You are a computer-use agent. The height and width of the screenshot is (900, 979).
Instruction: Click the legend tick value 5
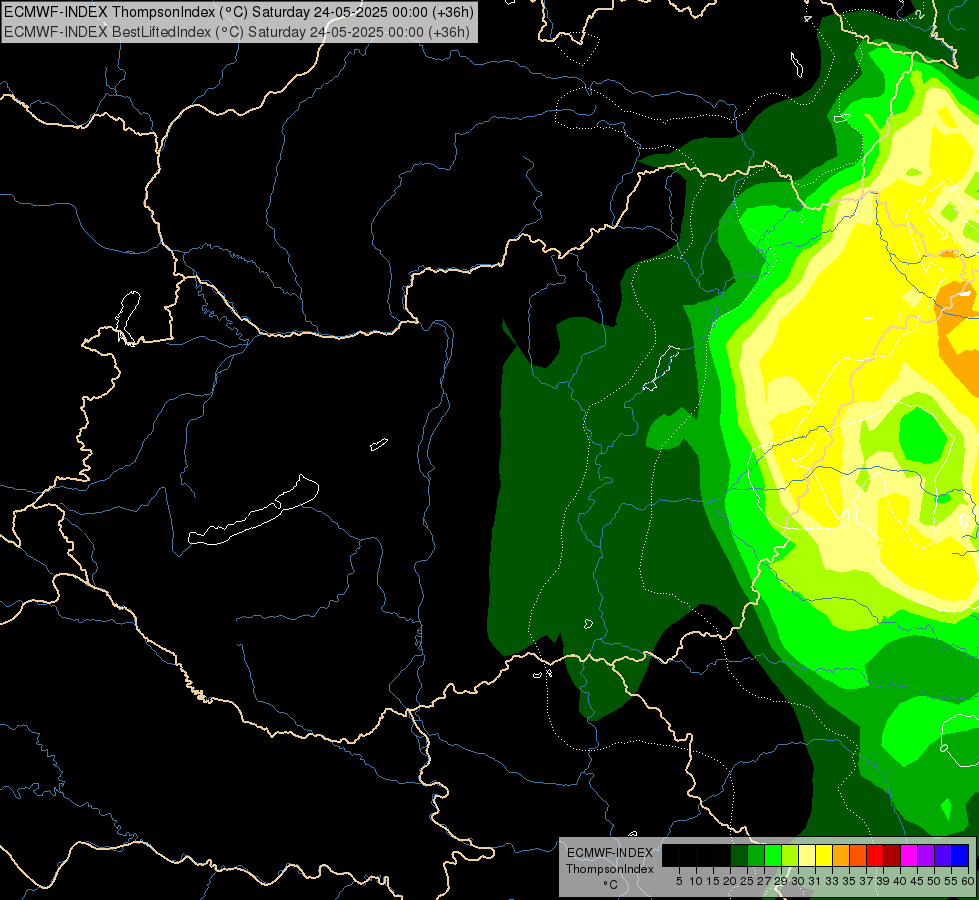(679, 881)
